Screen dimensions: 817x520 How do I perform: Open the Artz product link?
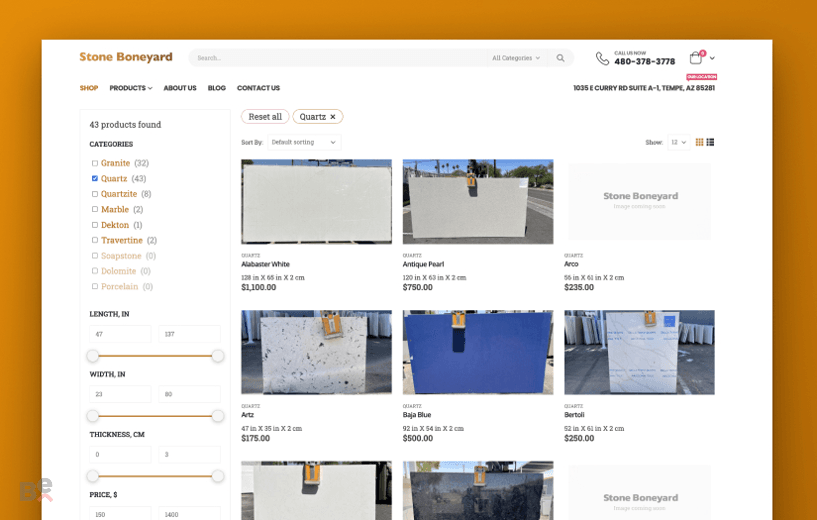(247, 415)
